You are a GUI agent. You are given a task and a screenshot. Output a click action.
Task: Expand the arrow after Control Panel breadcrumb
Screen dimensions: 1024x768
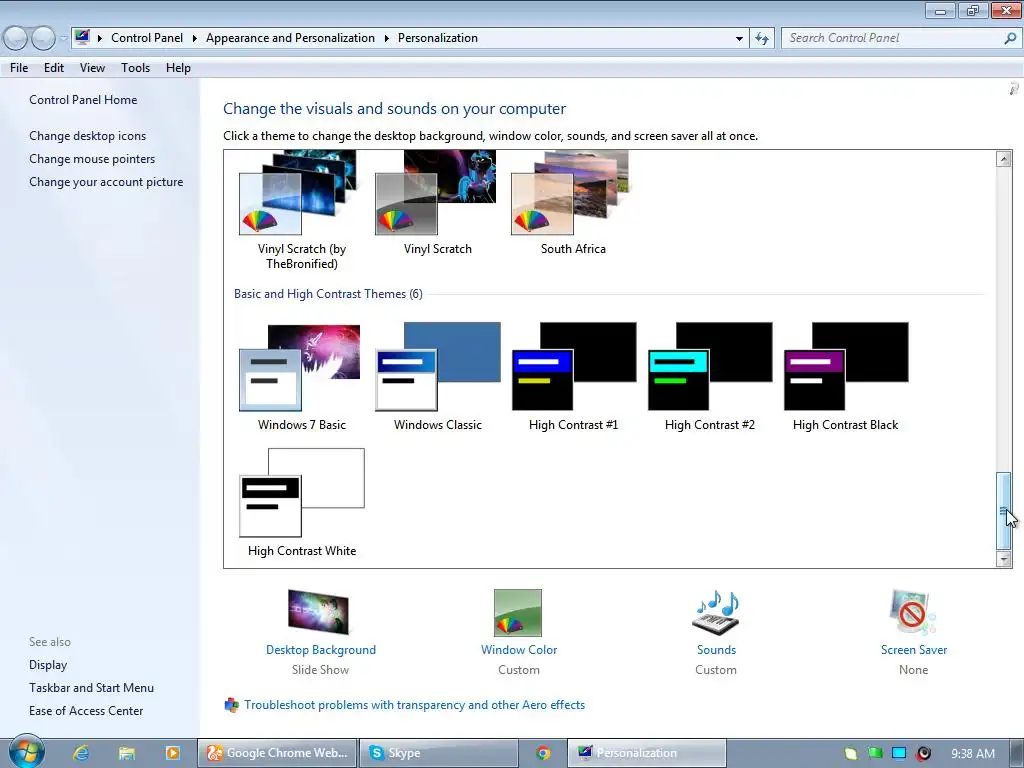point(195,39)
